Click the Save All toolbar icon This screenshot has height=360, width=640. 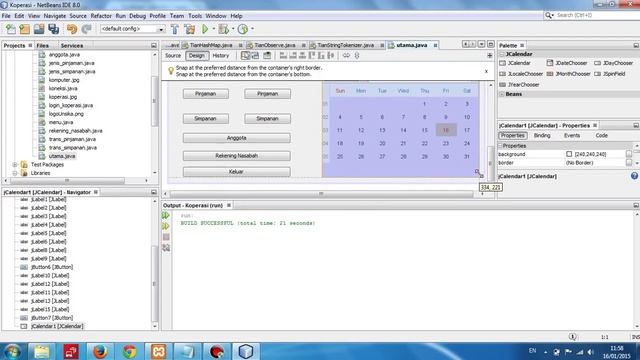pos(53,29)
